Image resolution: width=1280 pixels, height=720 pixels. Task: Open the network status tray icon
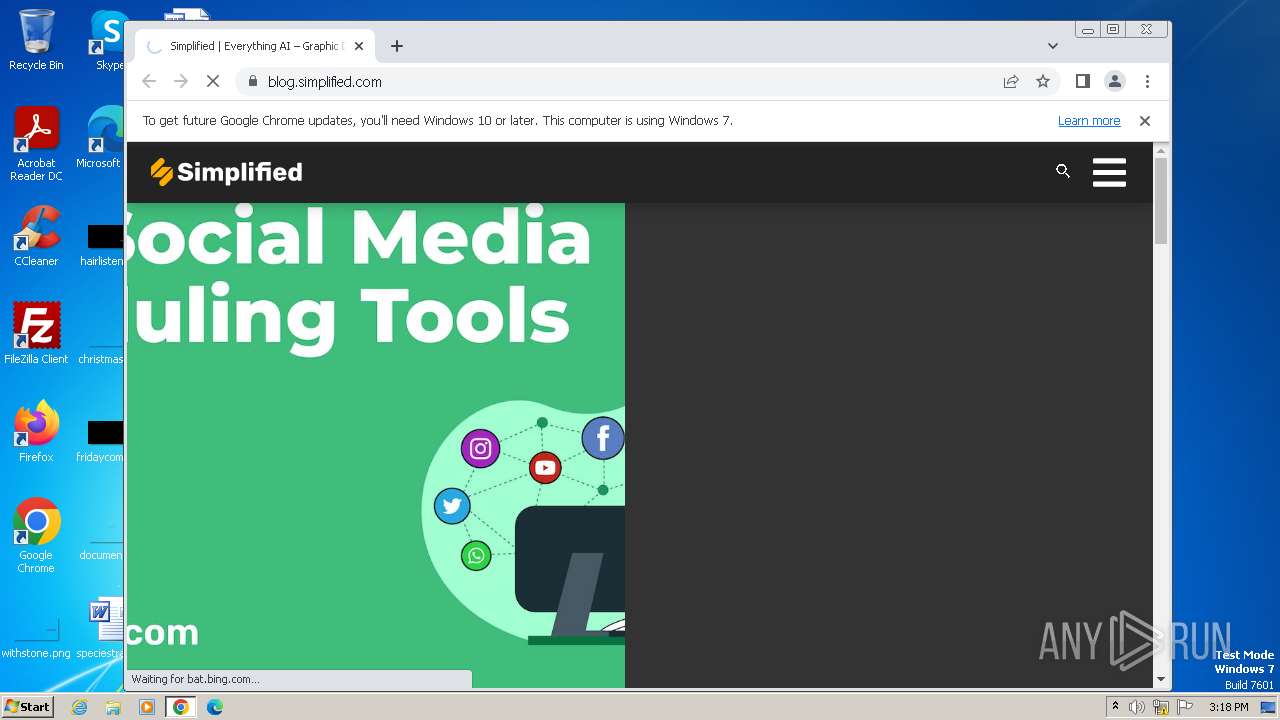[x=1161, y=707]
